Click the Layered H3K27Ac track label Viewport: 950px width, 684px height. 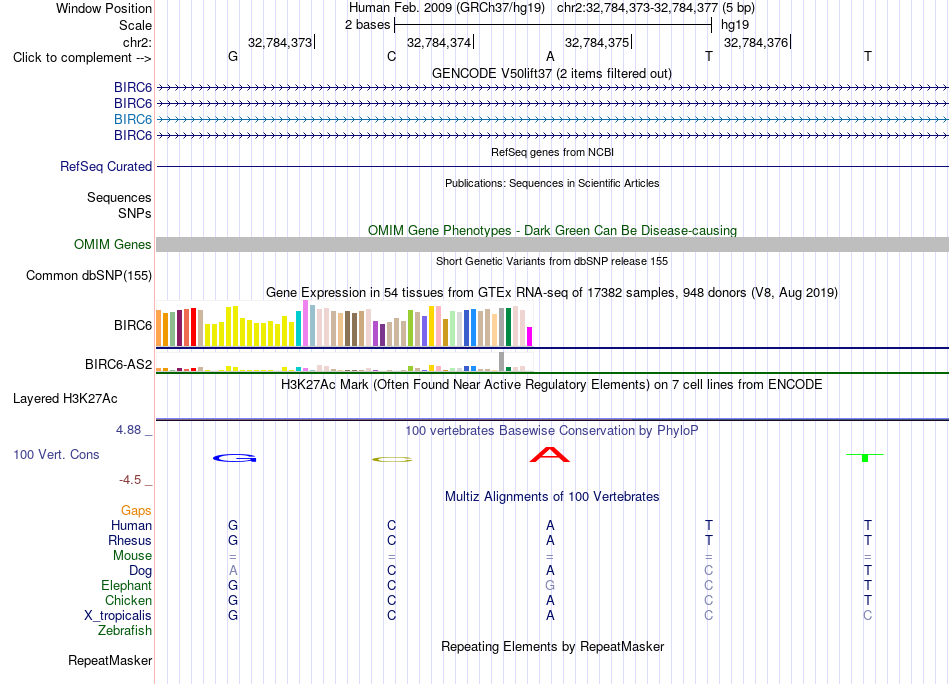pos(65,399)
